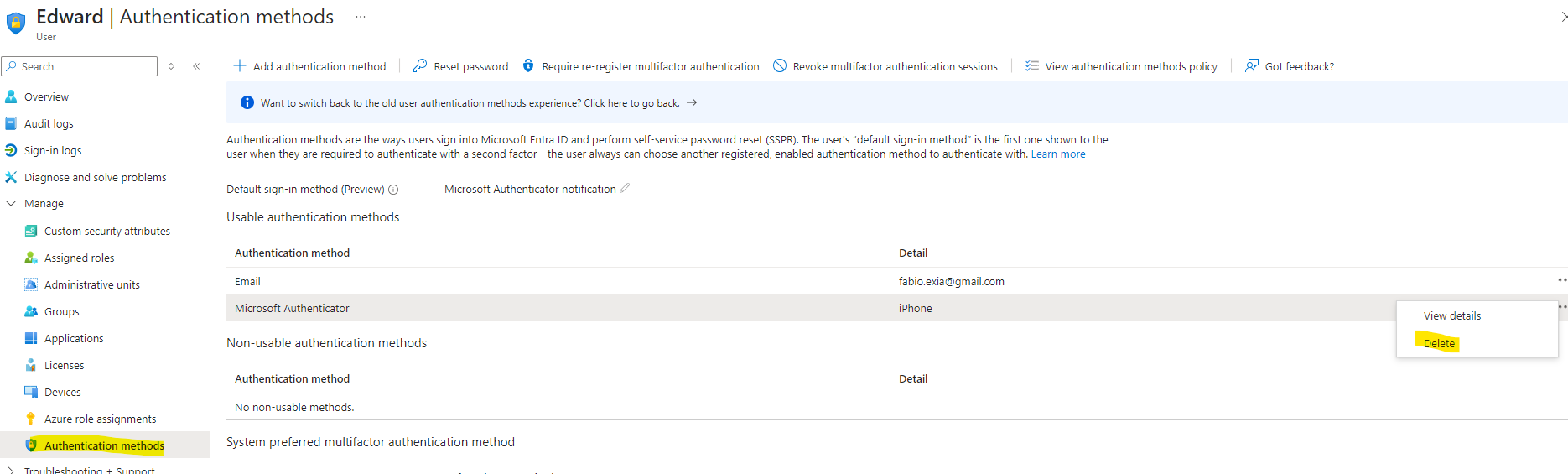The height and width of the screenshot is (474, 1568).
Task: Open Azure role assignments
Action: (x=100, y=419)
